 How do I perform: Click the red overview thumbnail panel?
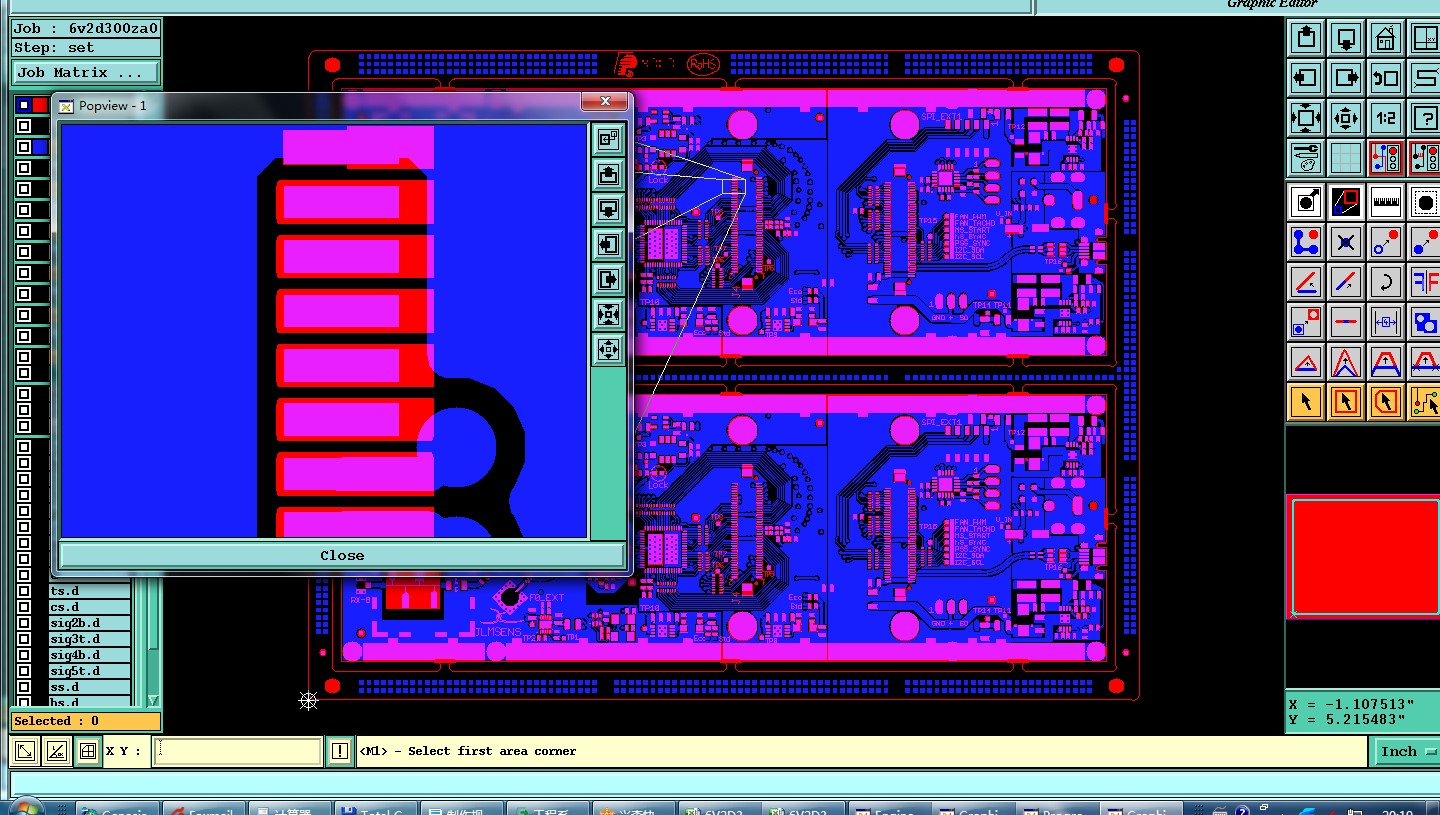point(1363,556)
